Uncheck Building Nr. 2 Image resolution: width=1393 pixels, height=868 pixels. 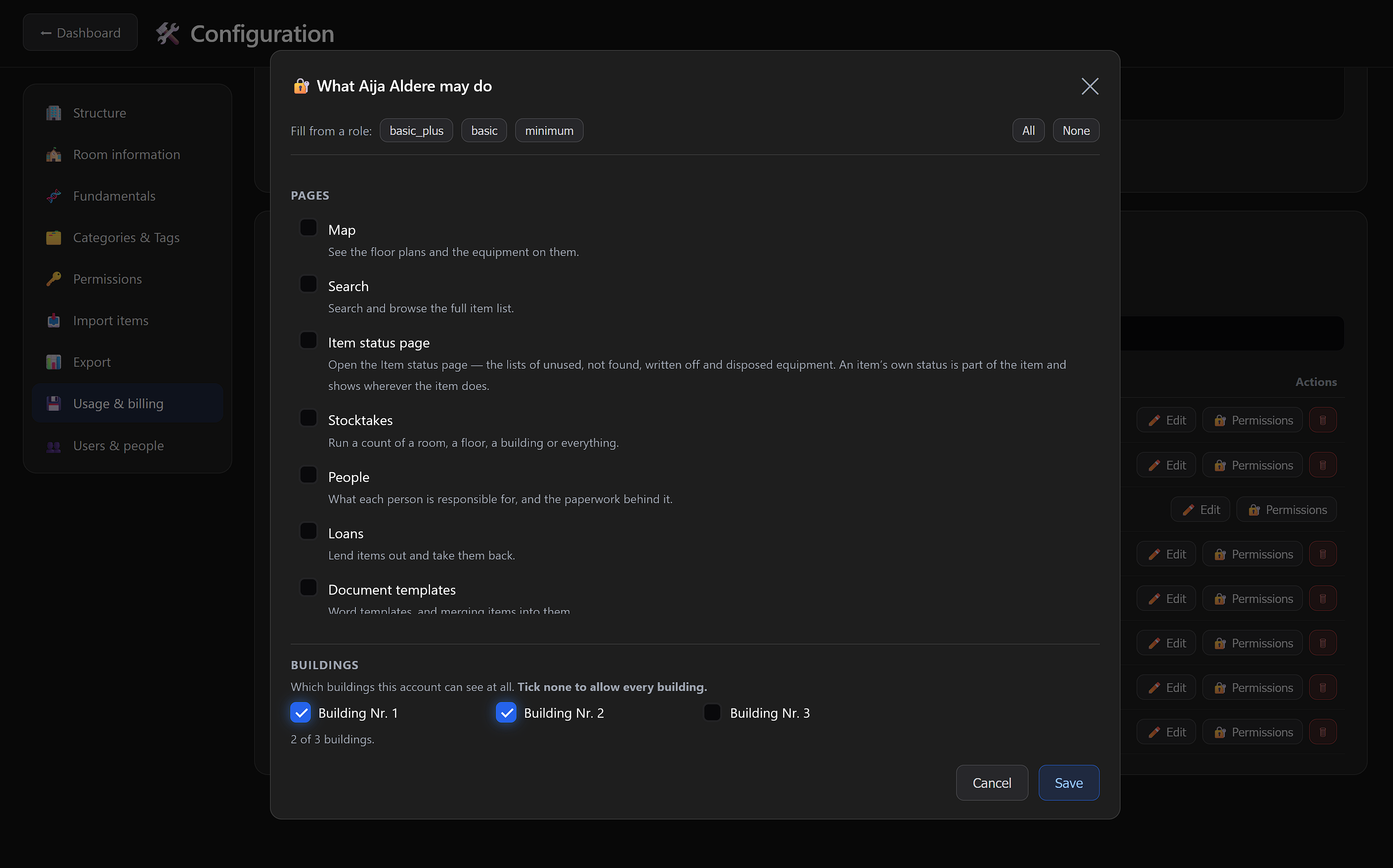point(506,712)
